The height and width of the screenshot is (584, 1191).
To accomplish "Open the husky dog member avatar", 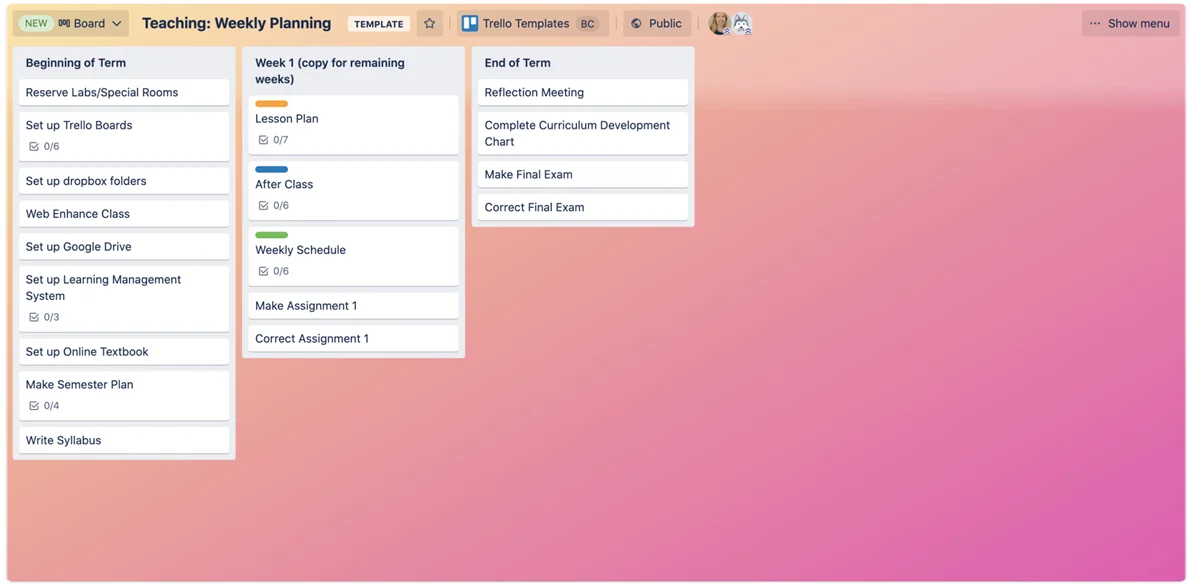I will 741,24.
